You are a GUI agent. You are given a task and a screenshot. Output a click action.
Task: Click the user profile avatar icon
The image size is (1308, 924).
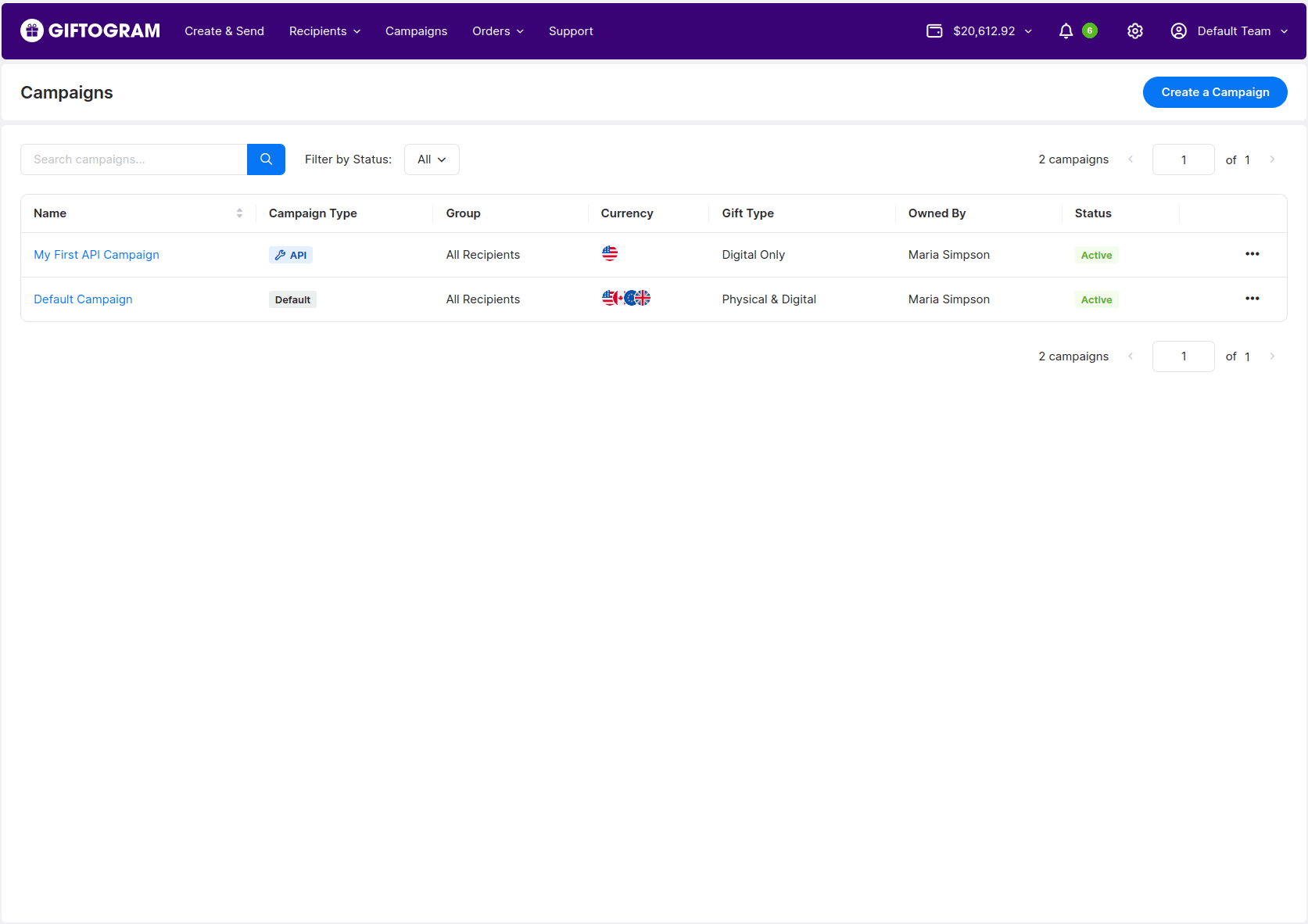[1179, 31]
